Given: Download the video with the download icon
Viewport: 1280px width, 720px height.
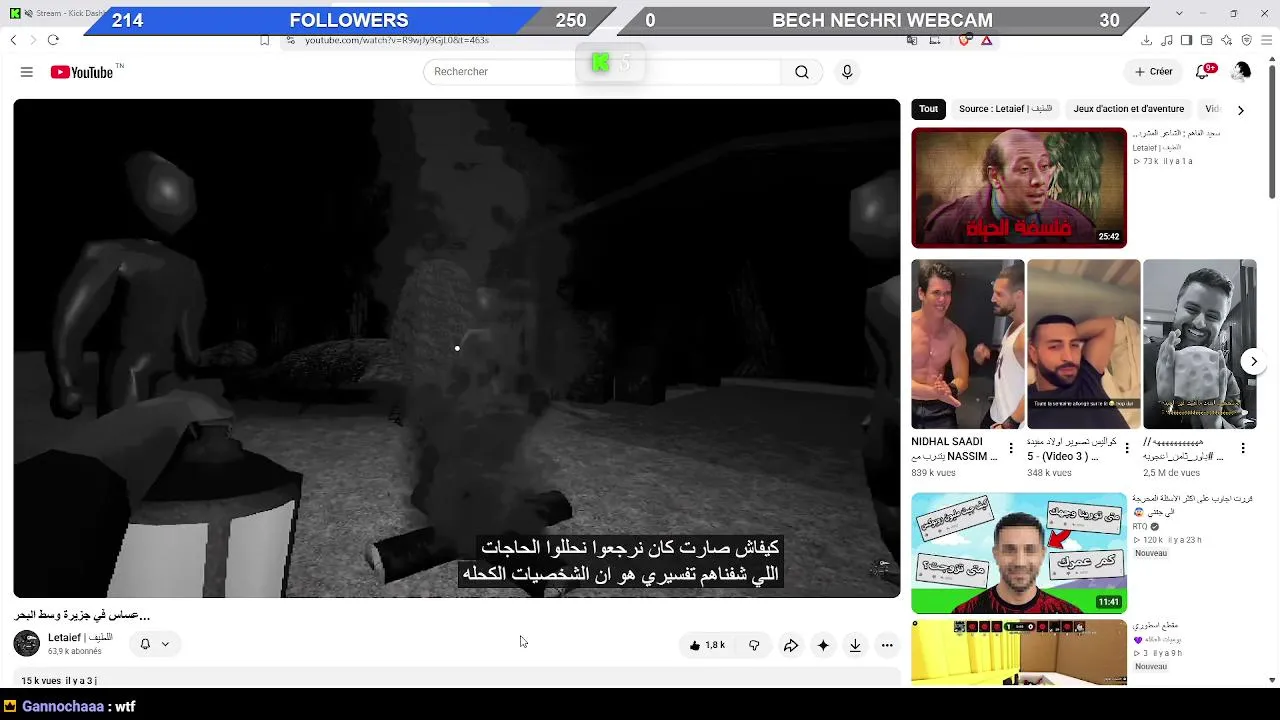Looking at the screenshot, I should pos(855,645).
